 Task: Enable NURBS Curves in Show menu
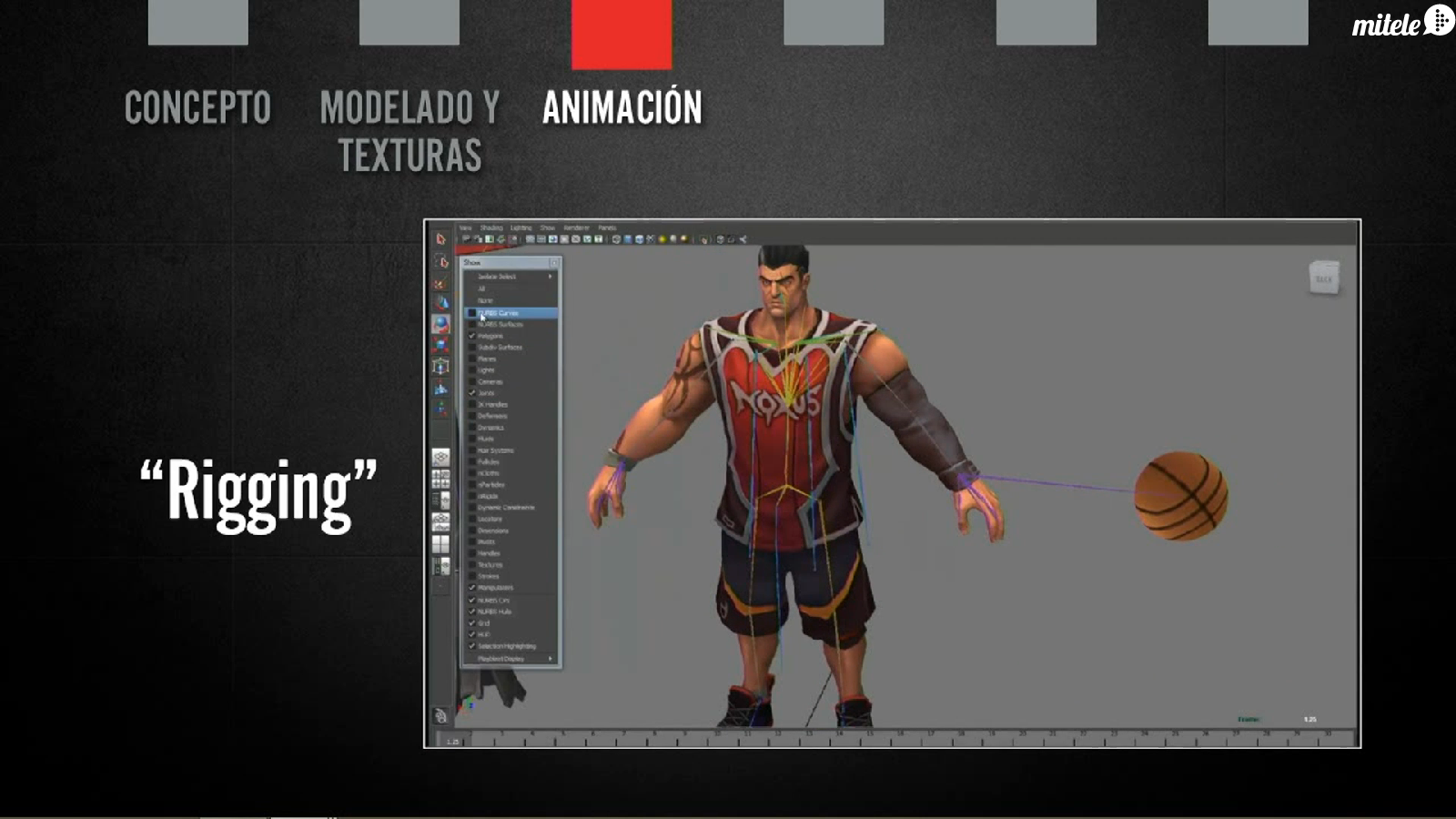pyautogui.click(x=511, y=313)
